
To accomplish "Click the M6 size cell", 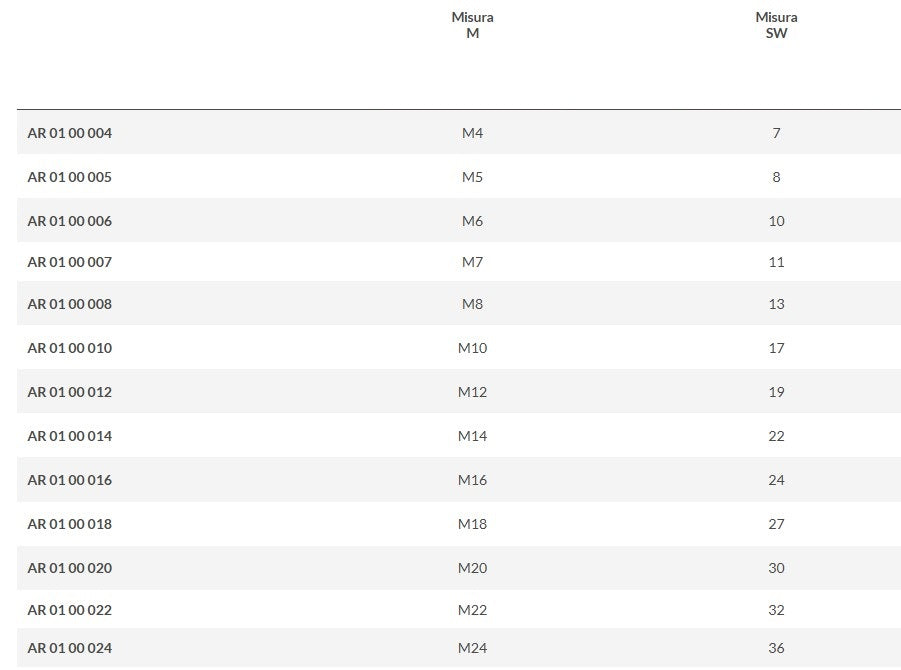I will click(472, 221).
